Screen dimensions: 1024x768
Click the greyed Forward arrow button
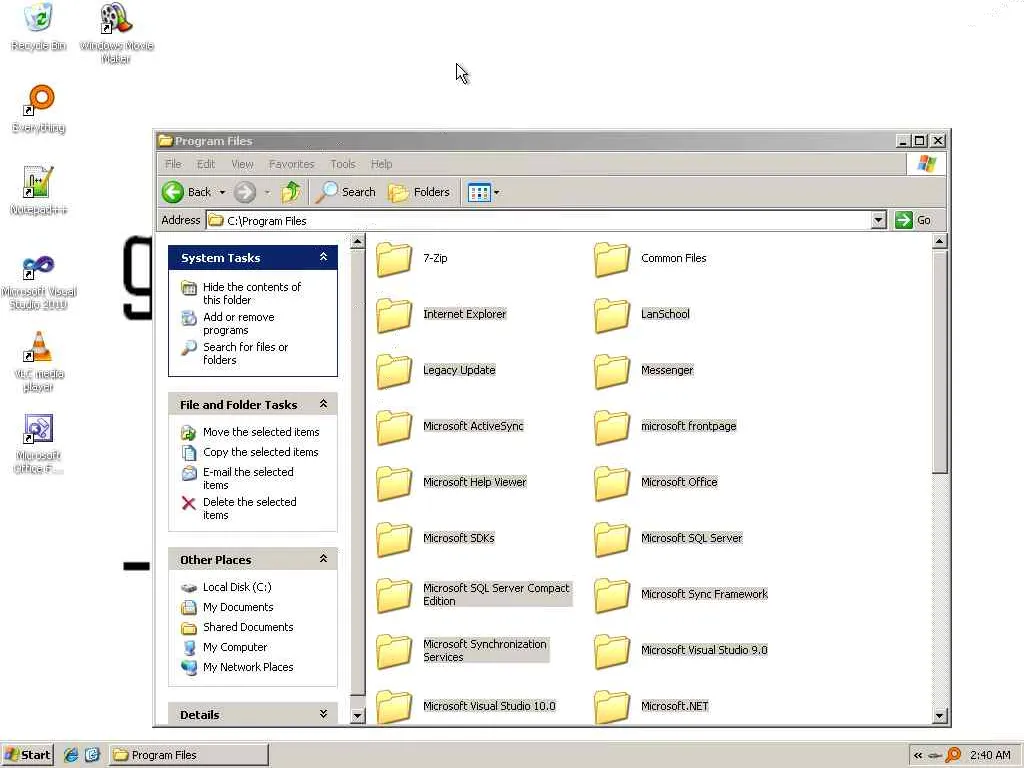245,192
